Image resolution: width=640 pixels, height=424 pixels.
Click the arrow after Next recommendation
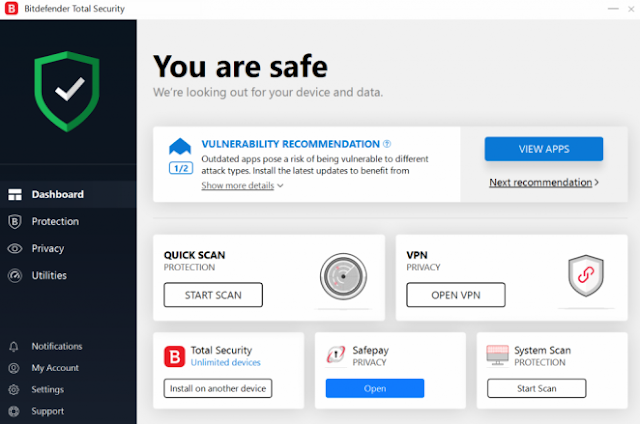click(596, 182)
